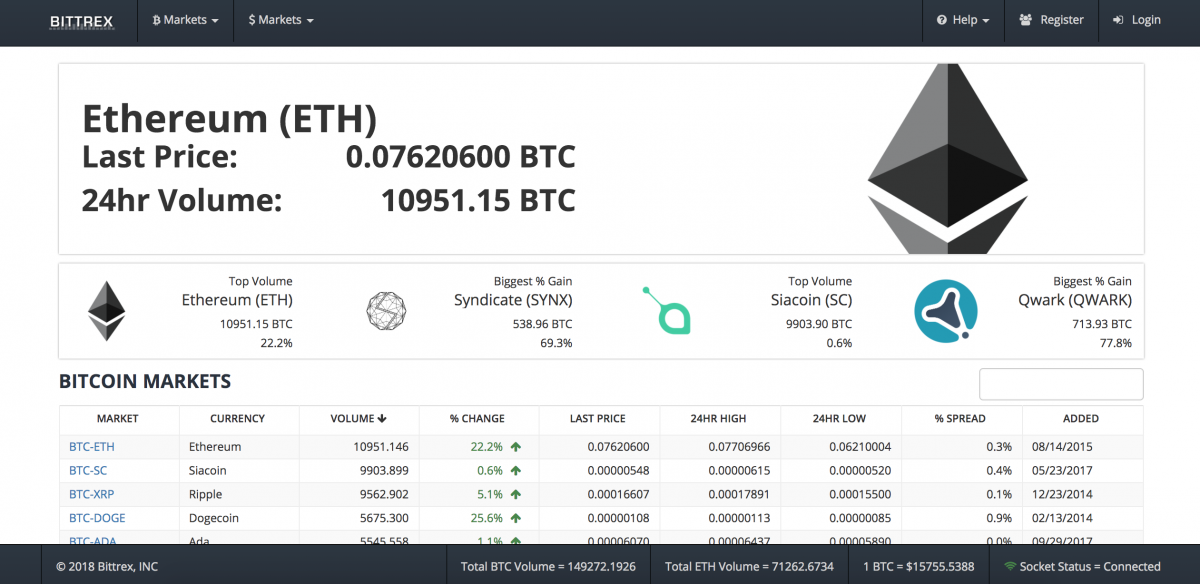This screenshot has width=1200, height=584.
Task: Expand the Help menu
Action: coord(963,20)
